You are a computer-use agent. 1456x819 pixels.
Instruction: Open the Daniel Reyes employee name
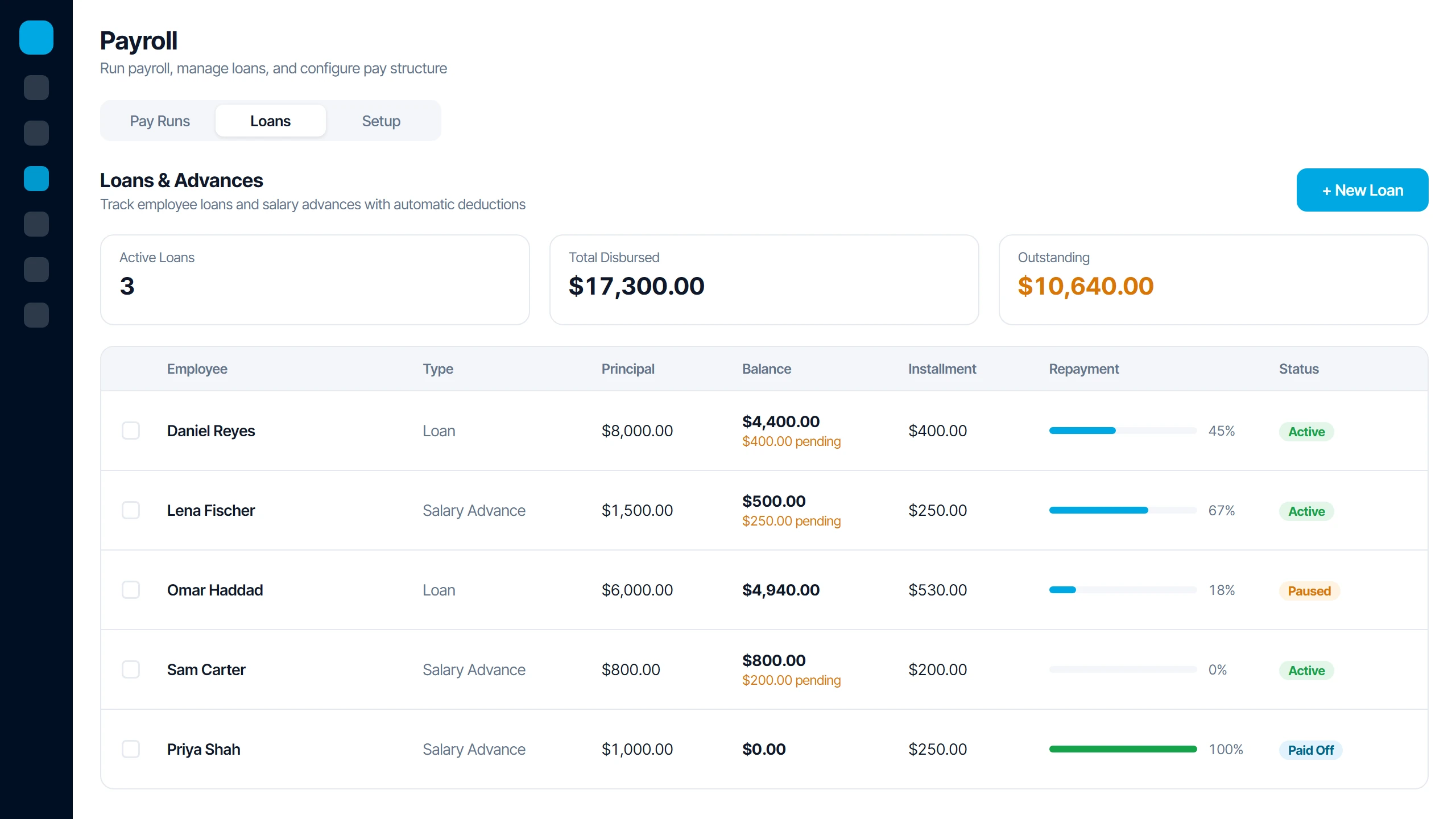(211, 431)
